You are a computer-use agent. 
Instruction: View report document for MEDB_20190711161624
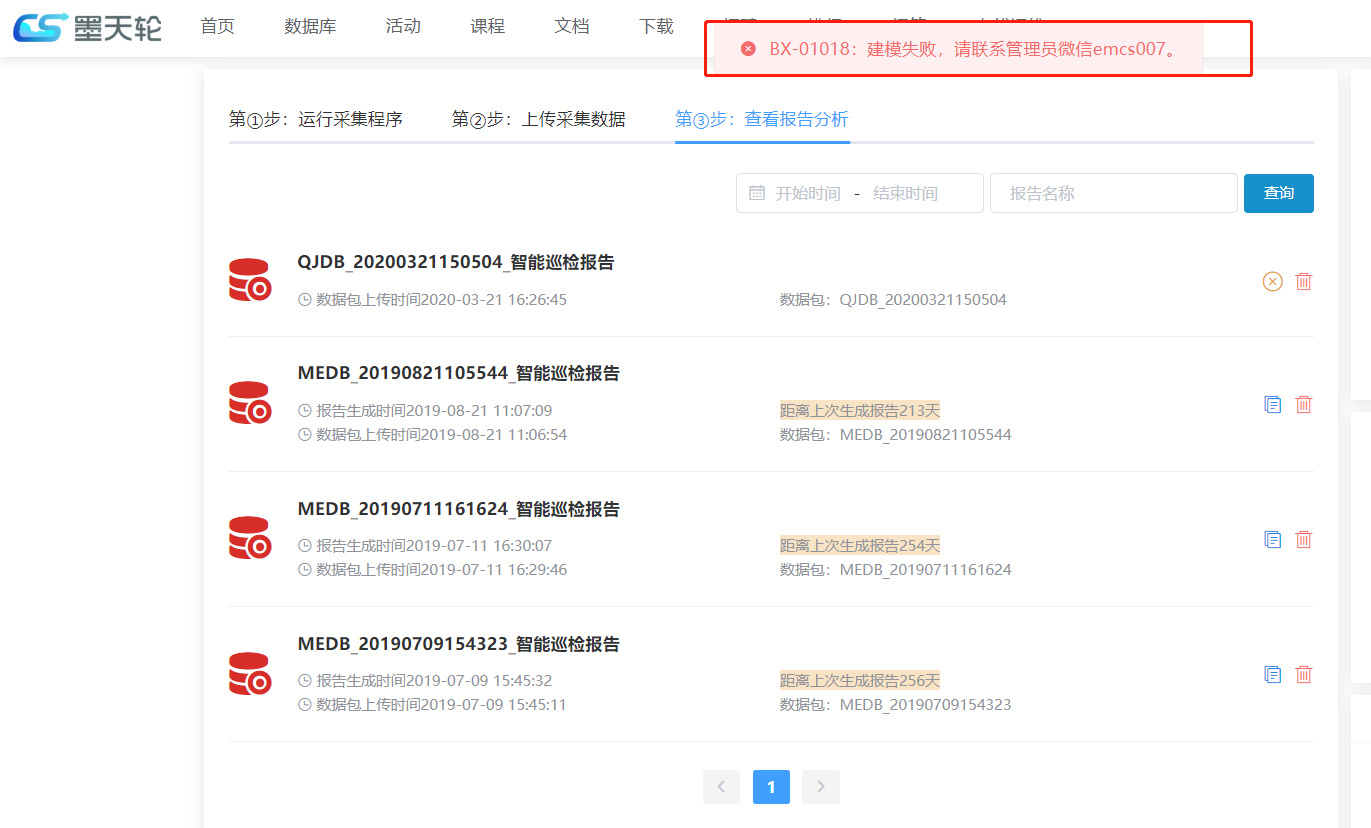tap(1272, 540)
